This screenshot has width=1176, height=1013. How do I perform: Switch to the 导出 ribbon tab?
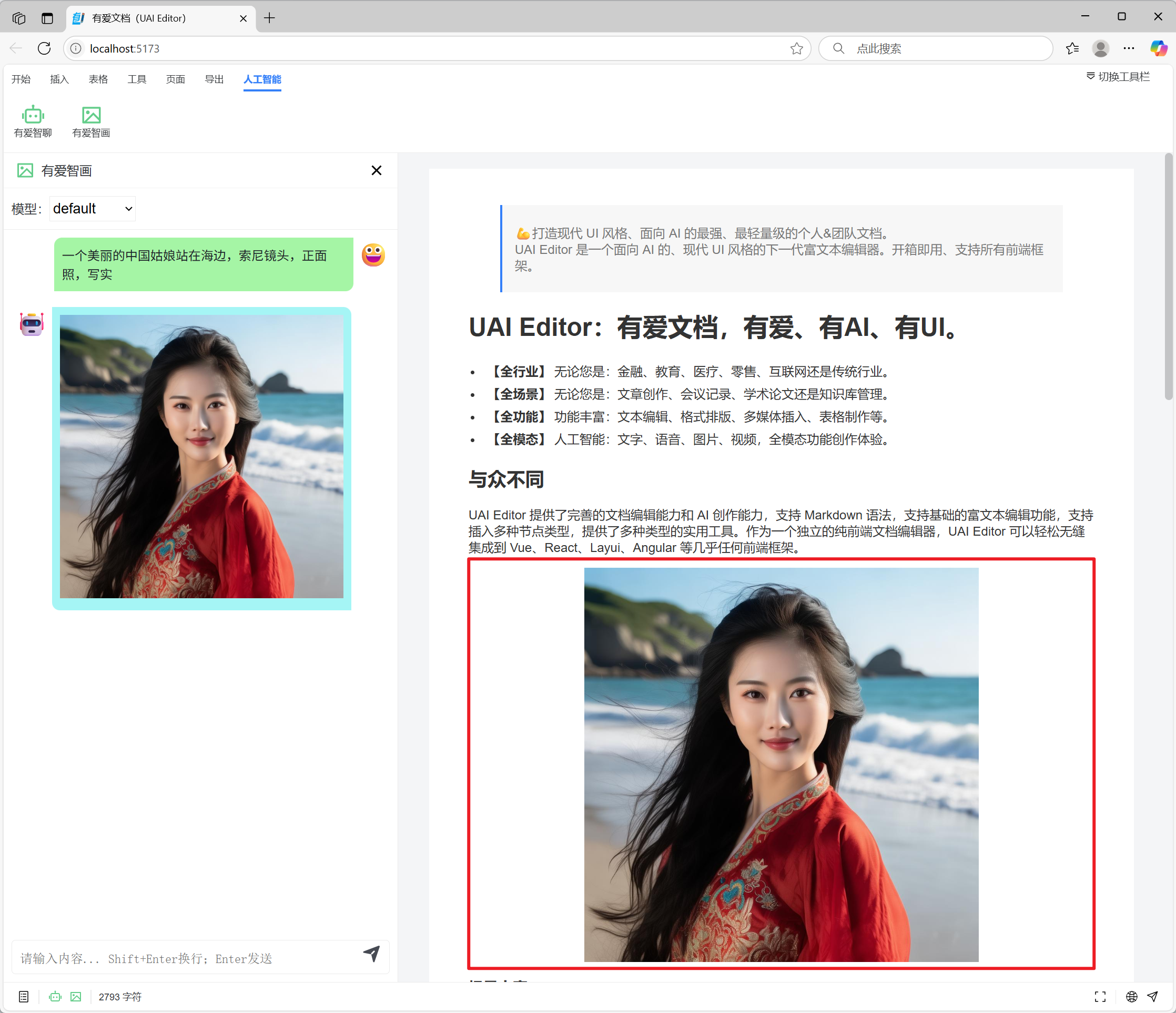tap(214, 79)
